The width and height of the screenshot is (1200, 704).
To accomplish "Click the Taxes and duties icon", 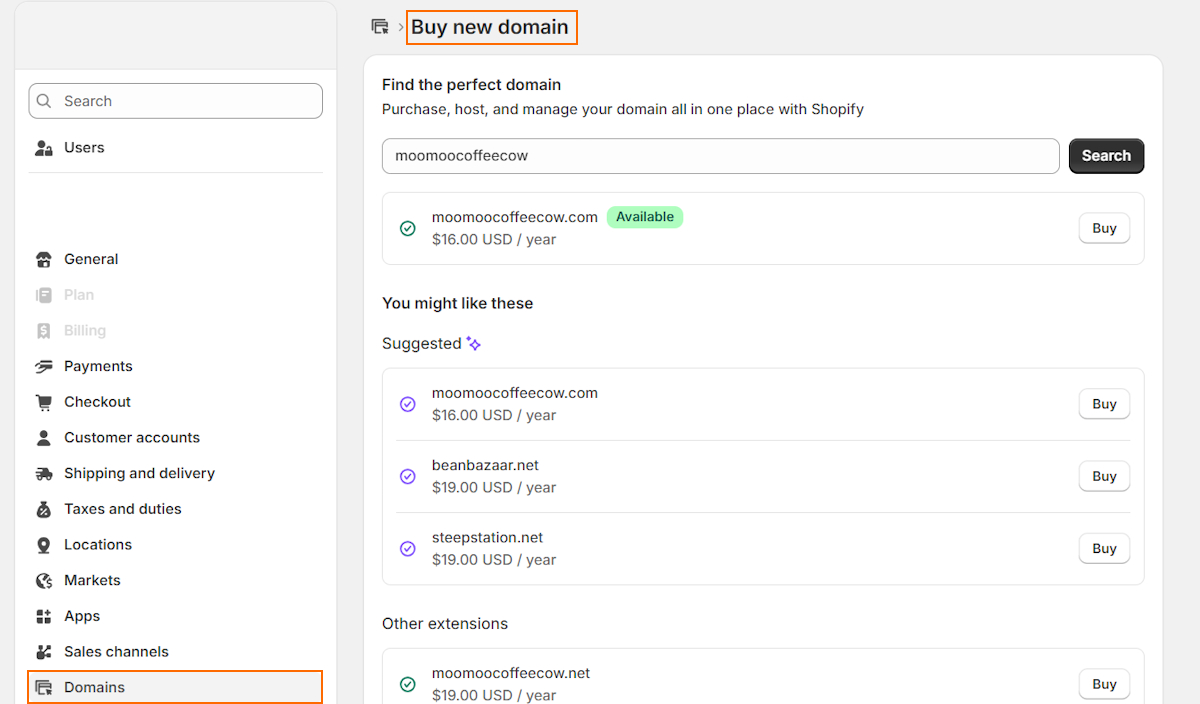I will tap(44, 509).
